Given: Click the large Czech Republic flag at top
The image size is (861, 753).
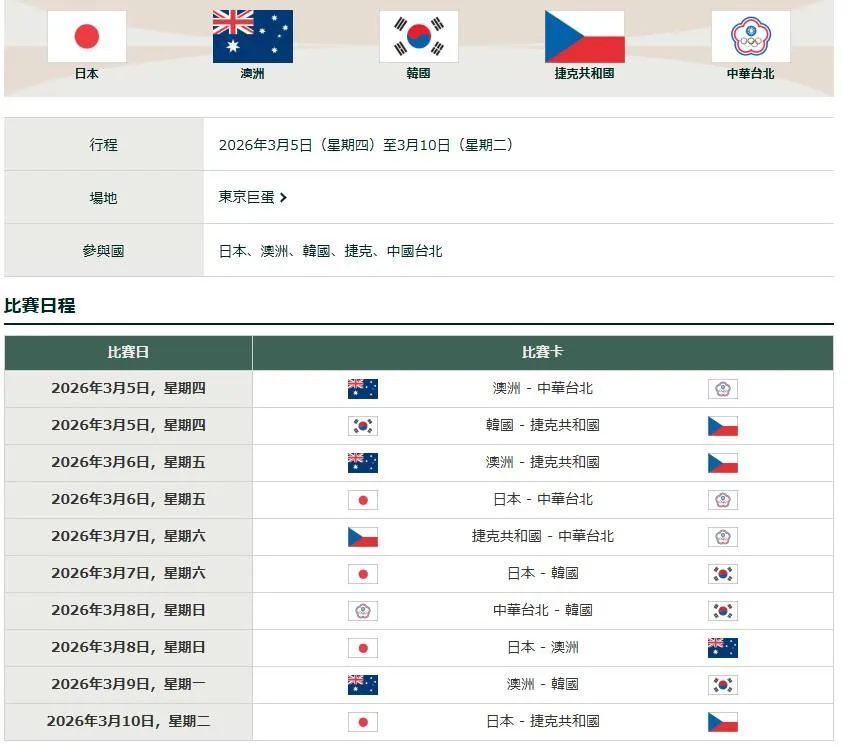Looking at the screenshot, I should [x=584, y=36].
